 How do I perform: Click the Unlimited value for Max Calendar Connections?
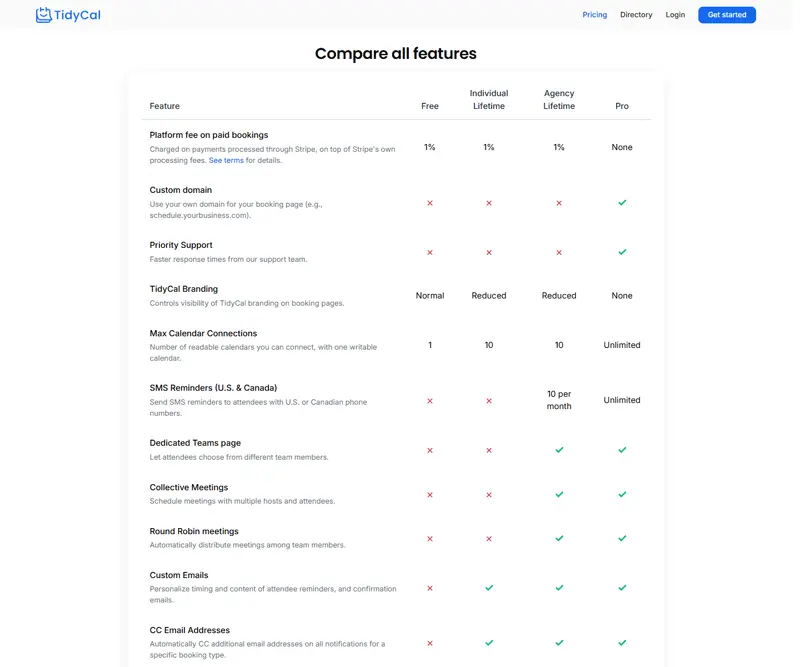click(x=621, y=345)
